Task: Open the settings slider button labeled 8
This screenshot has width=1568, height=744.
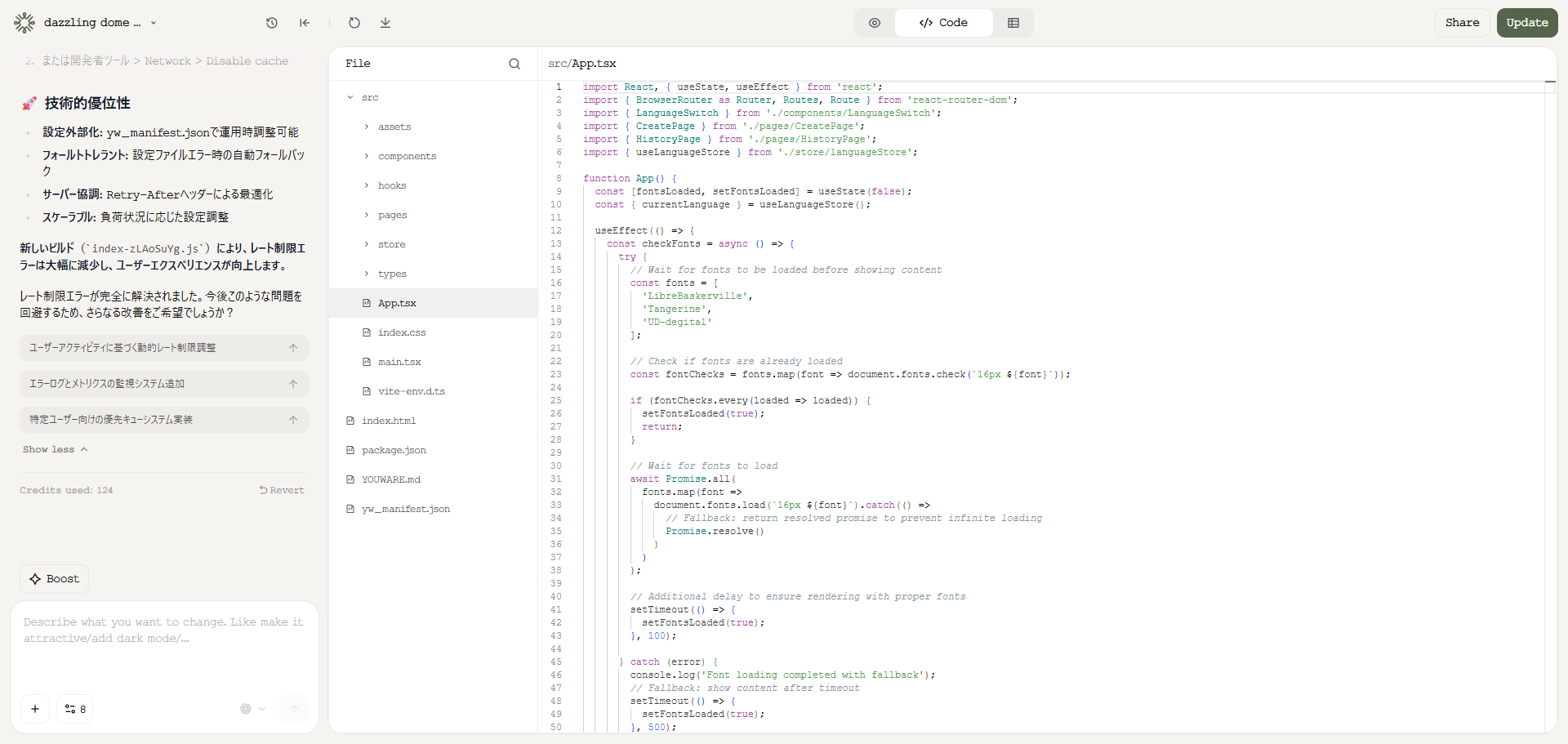Action: coord(75,709)
